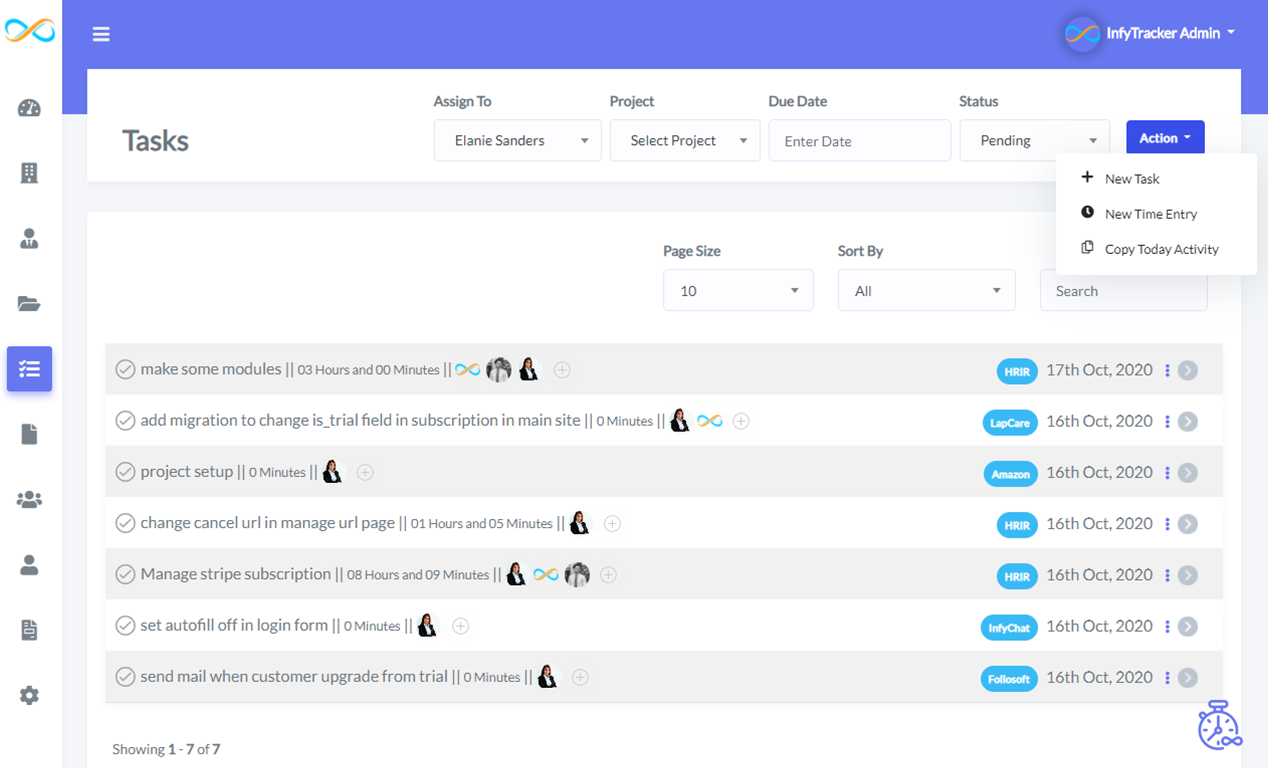The height and width of the screenshot is (768, 1268).
Task: Click the InfyTracker Admin account button
Action: tap(1149, 32)
